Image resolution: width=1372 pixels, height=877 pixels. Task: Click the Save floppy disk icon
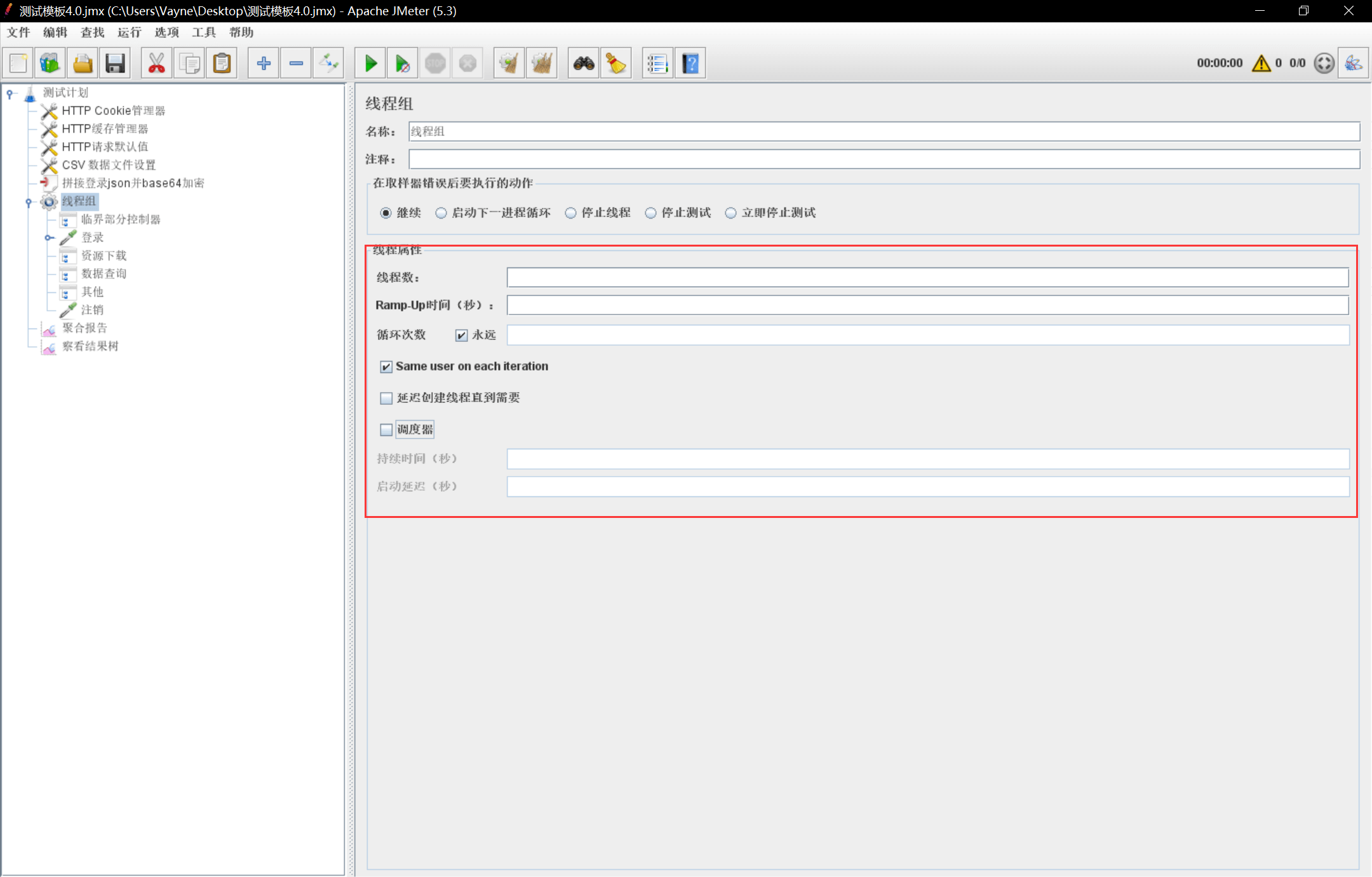(115, 63)
